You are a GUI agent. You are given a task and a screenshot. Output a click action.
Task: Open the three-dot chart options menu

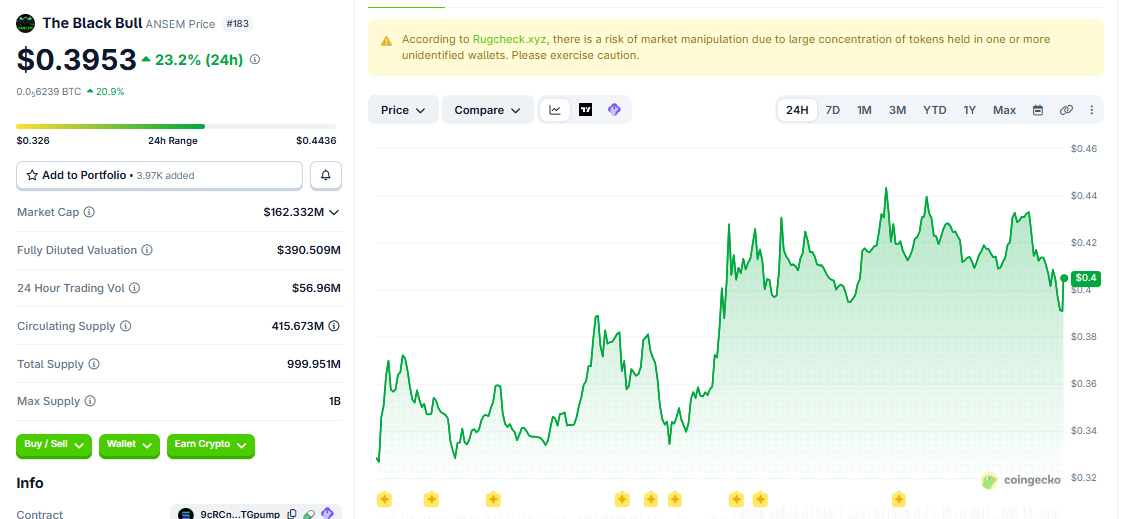point(1092,110)
